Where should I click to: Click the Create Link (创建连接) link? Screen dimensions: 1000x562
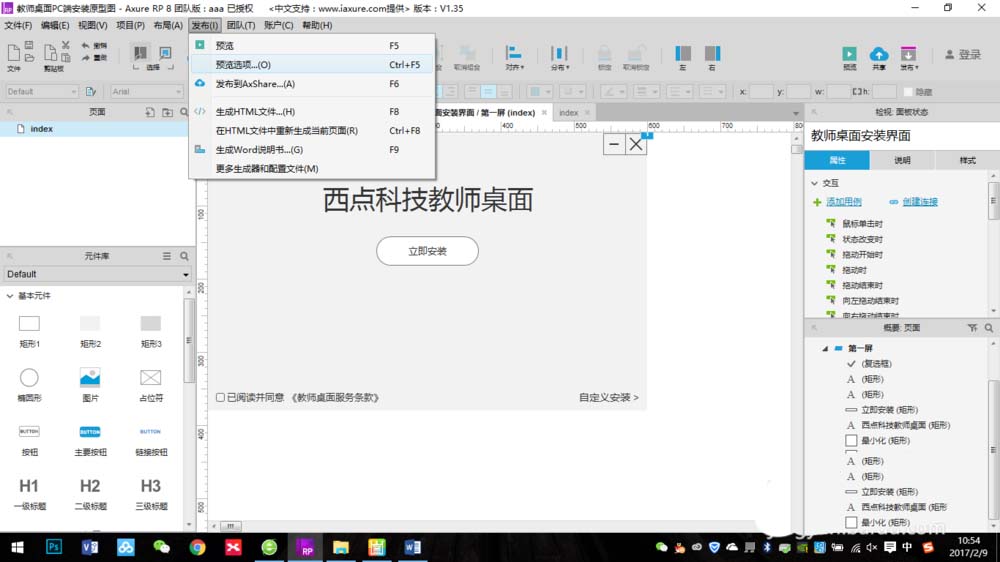pos(920,202)
